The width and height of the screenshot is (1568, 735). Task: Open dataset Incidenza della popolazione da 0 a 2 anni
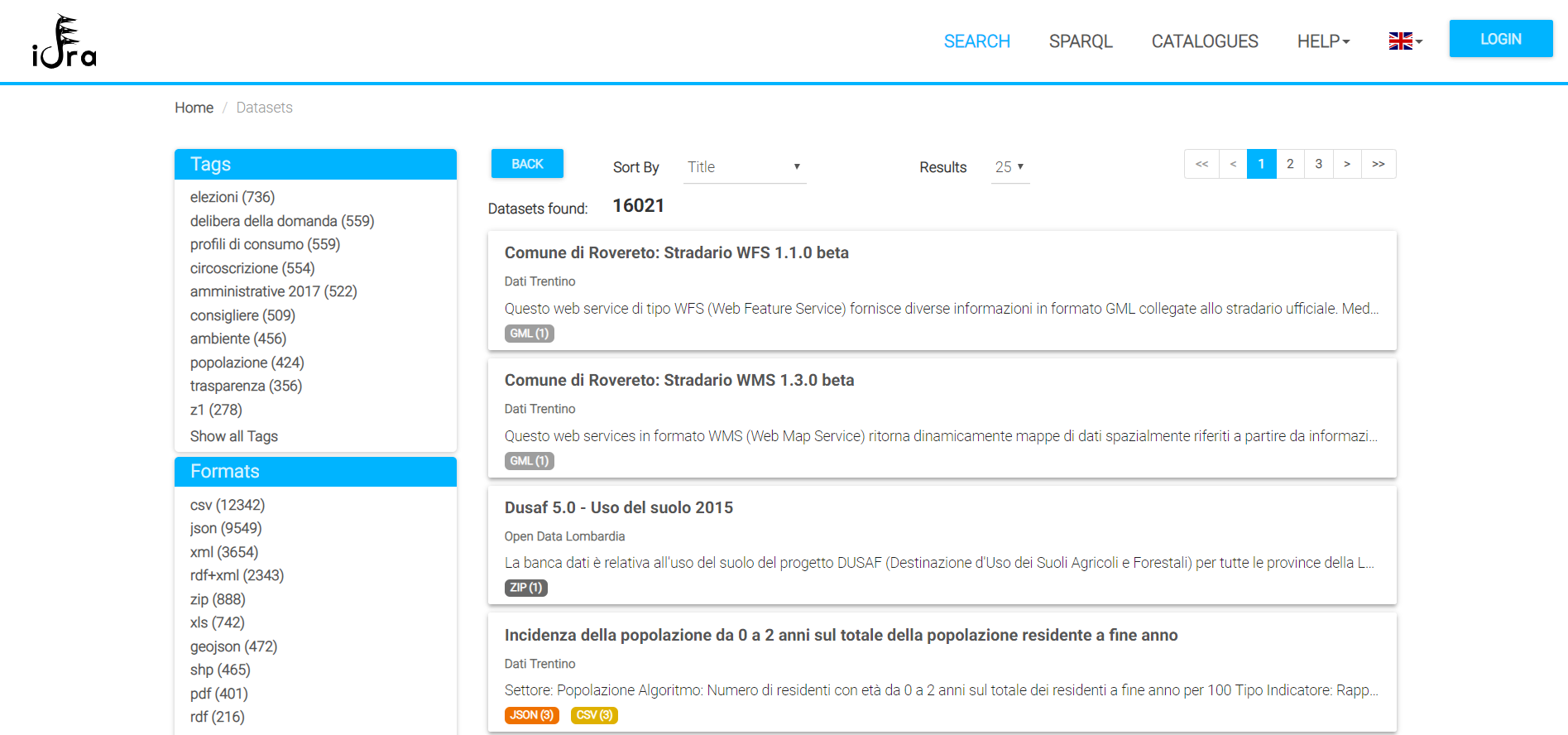(x=842, y=635)
